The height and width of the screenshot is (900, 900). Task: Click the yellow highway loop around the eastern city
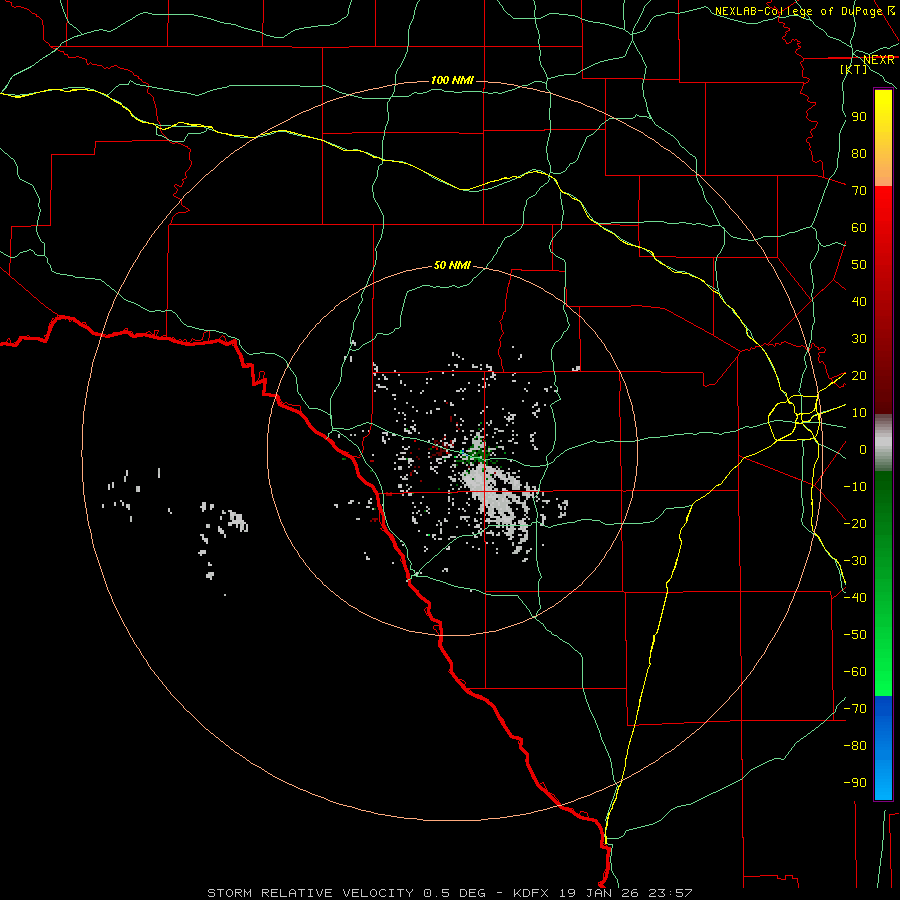pyautogui.click(x=795, y=419)
